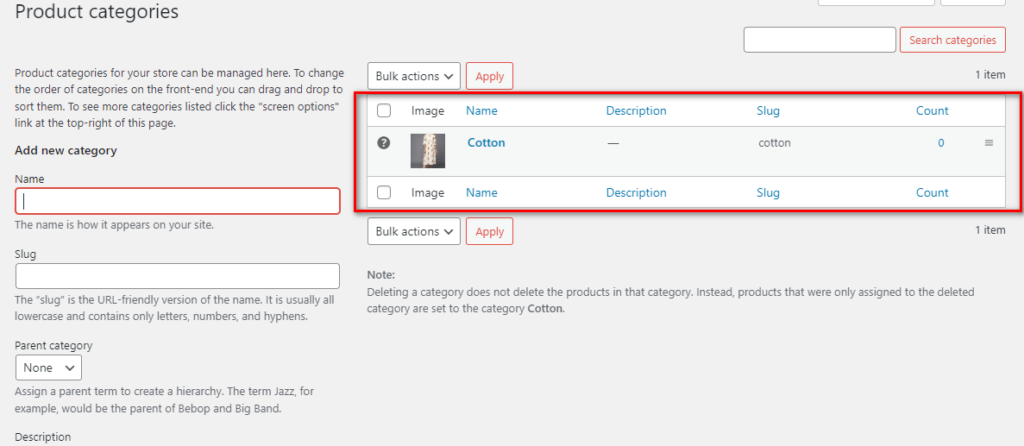Click the top Apply button
The image size is (1024, 446).
[490, 76]
